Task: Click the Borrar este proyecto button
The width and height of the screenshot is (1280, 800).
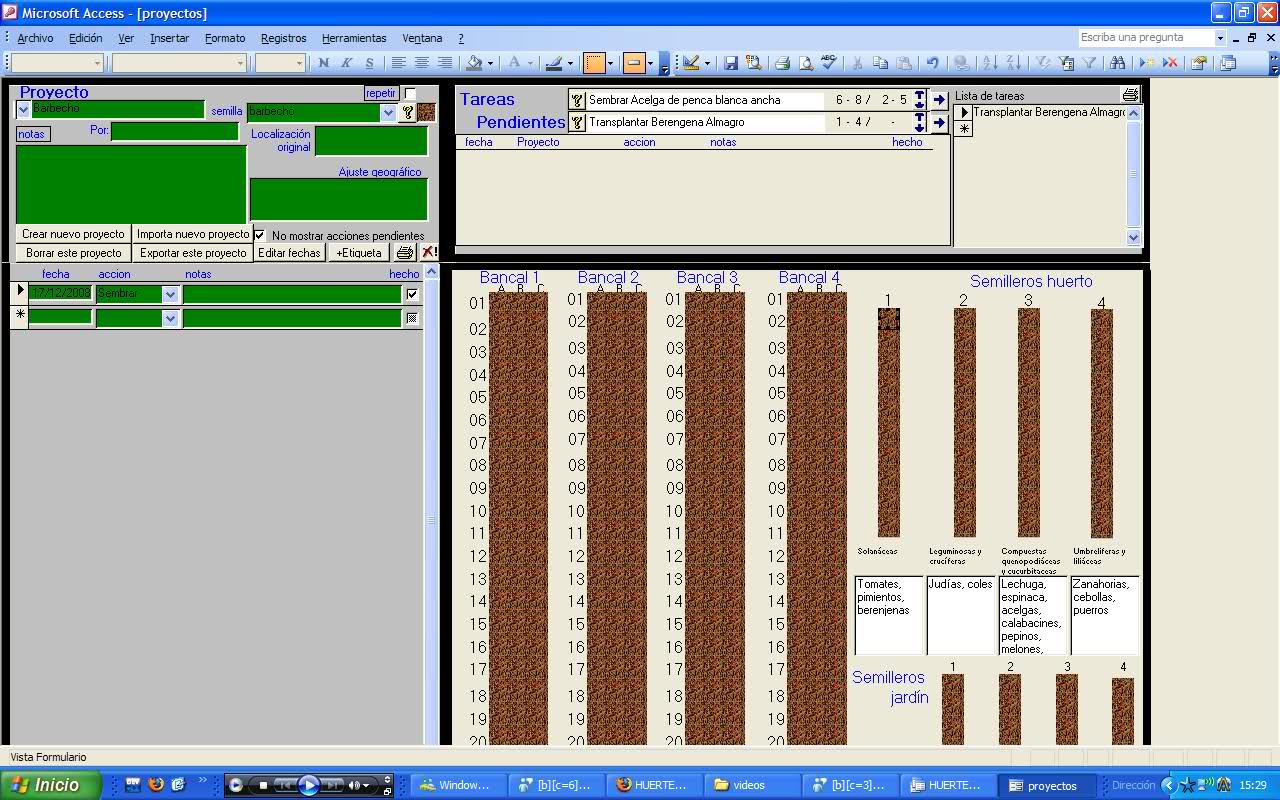Action: (x=74, y=253)
